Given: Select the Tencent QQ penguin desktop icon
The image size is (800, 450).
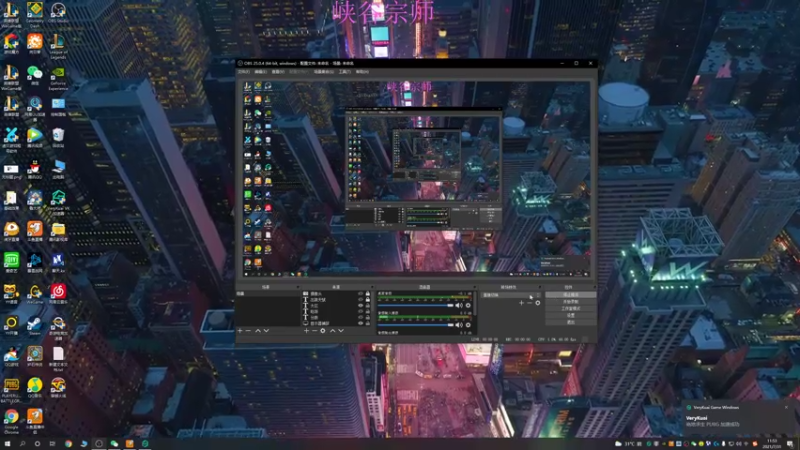Looking at the screenshot, I should 35,169.
